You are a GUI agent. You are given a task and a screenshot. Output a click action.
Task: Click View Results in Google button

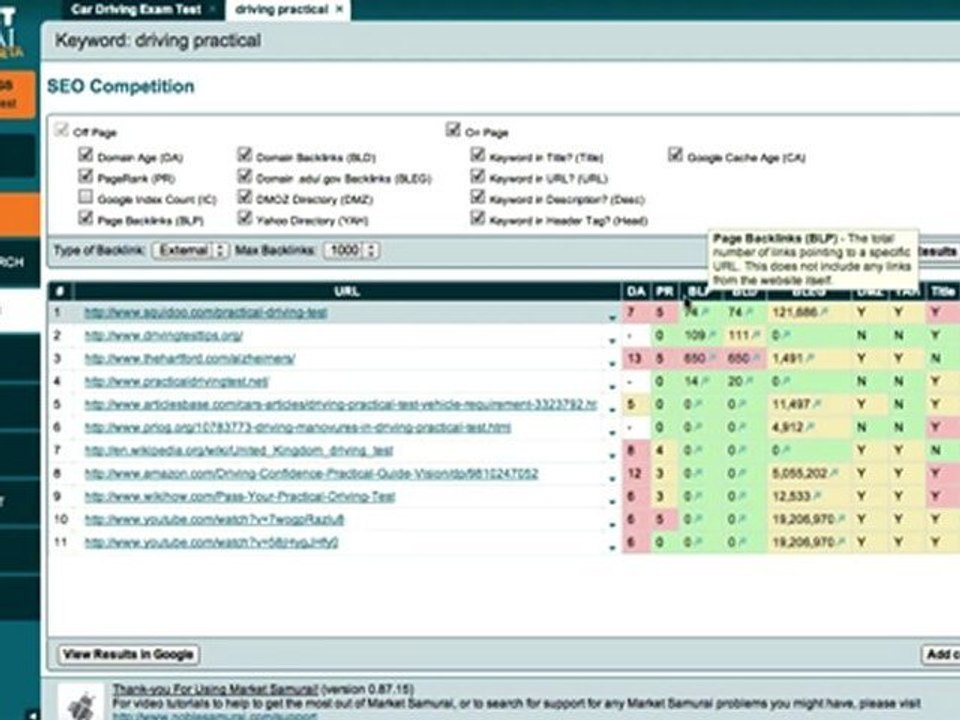pyautogui.click(x=129, y=654)
